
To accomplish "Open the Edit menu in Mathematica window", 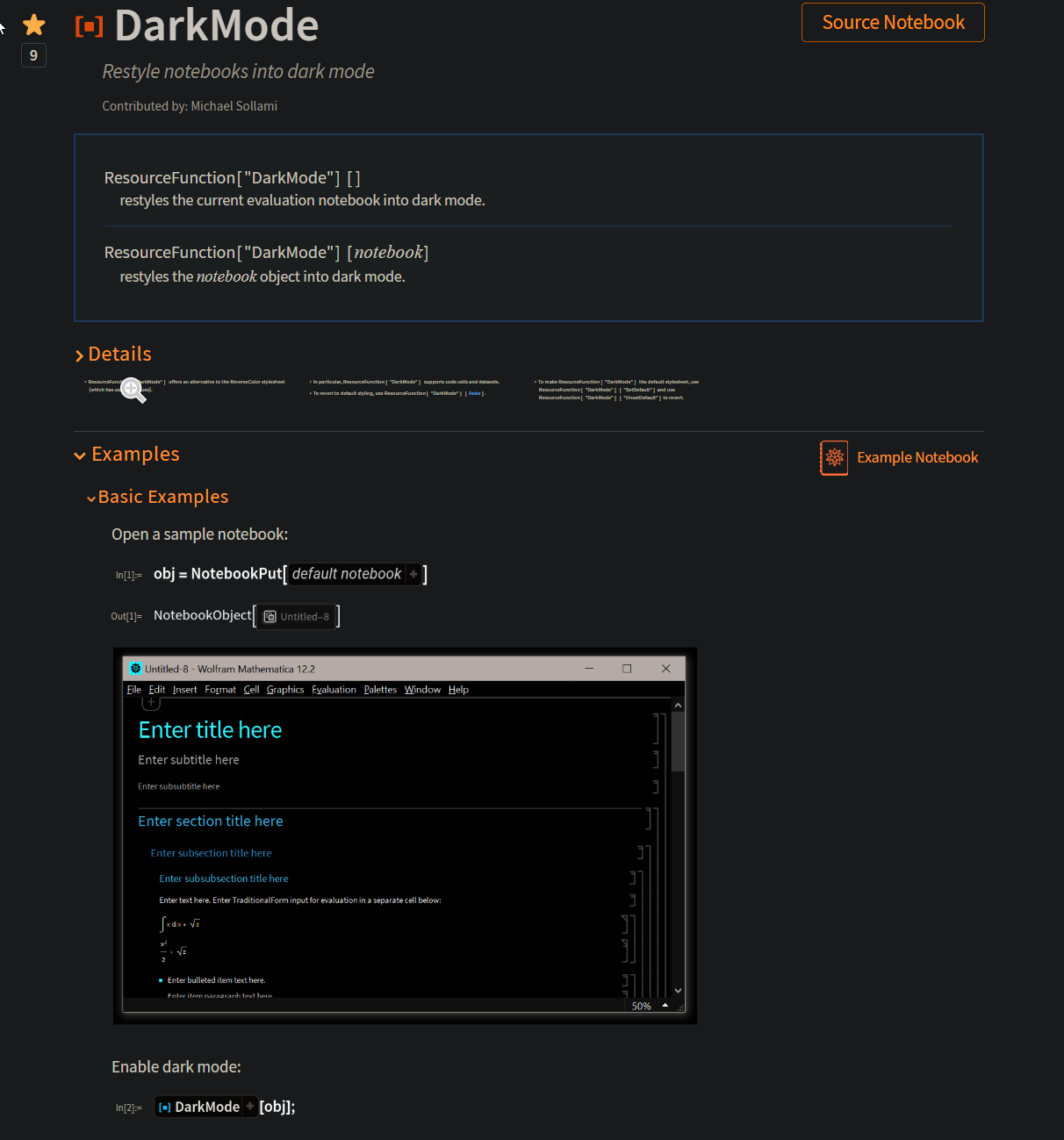I will coord(157,690).
